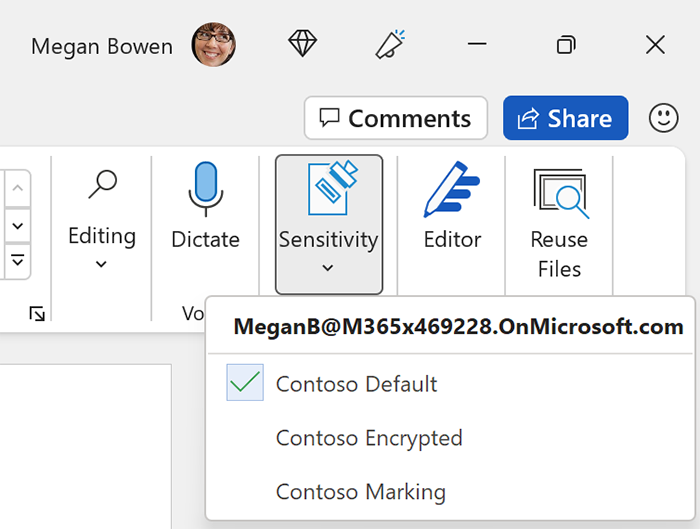Screen dimensions: 700x529
Task: Click the Sensitivity label icon in ribbon
Action: [x=332, y=188]
